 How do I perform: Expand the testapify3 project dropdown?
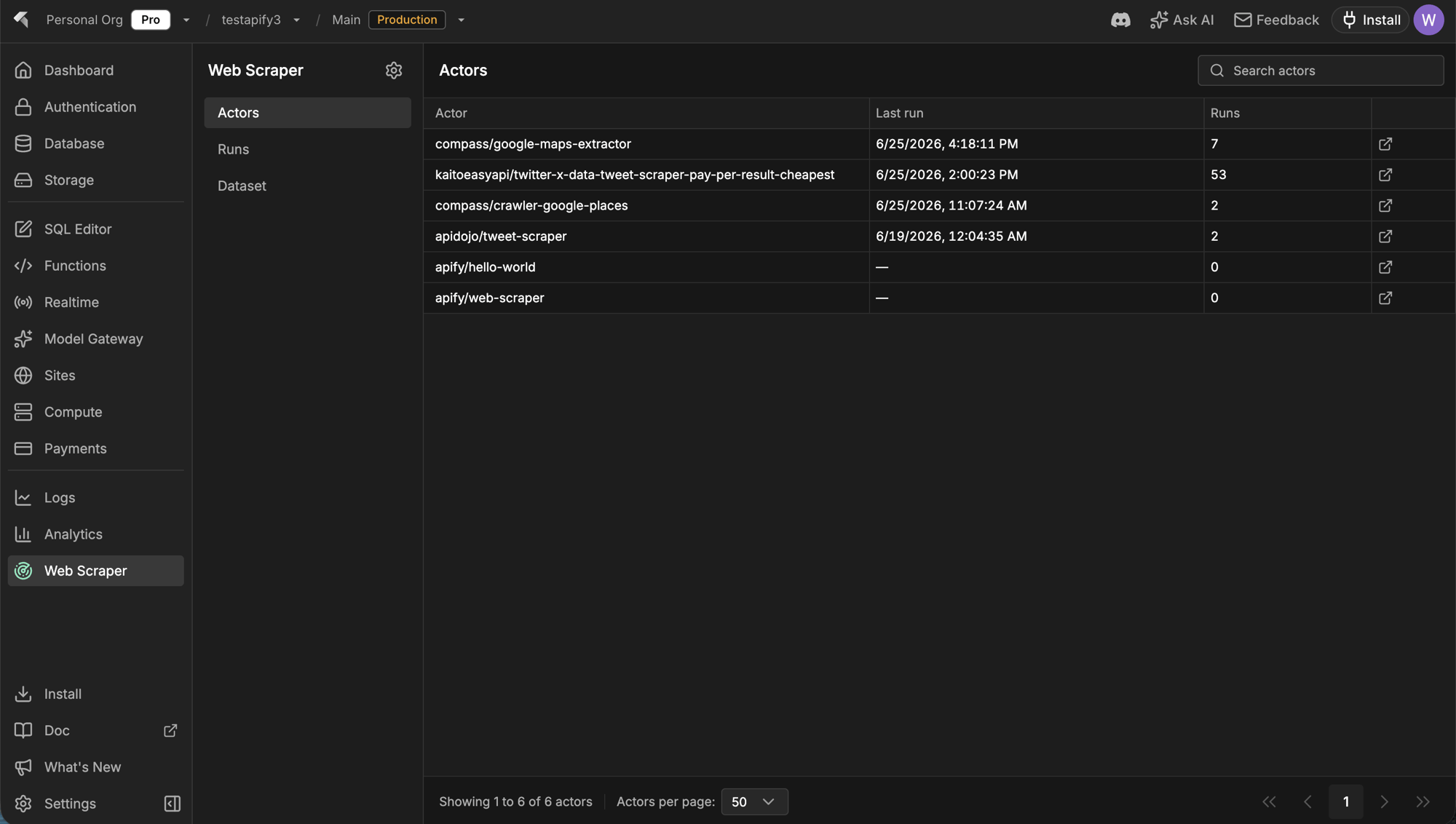click(296, 20)
